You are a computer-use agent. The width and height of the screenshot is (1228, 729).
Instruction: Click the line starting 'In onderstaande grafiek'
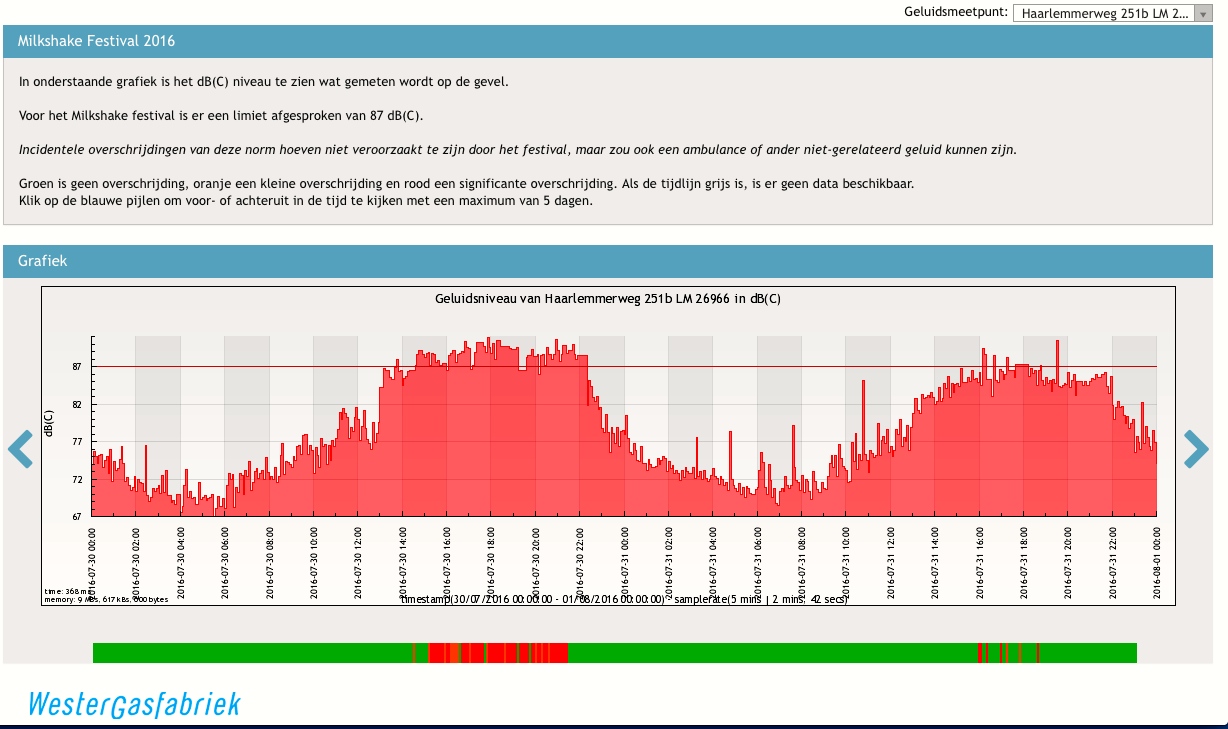[264, 81]
